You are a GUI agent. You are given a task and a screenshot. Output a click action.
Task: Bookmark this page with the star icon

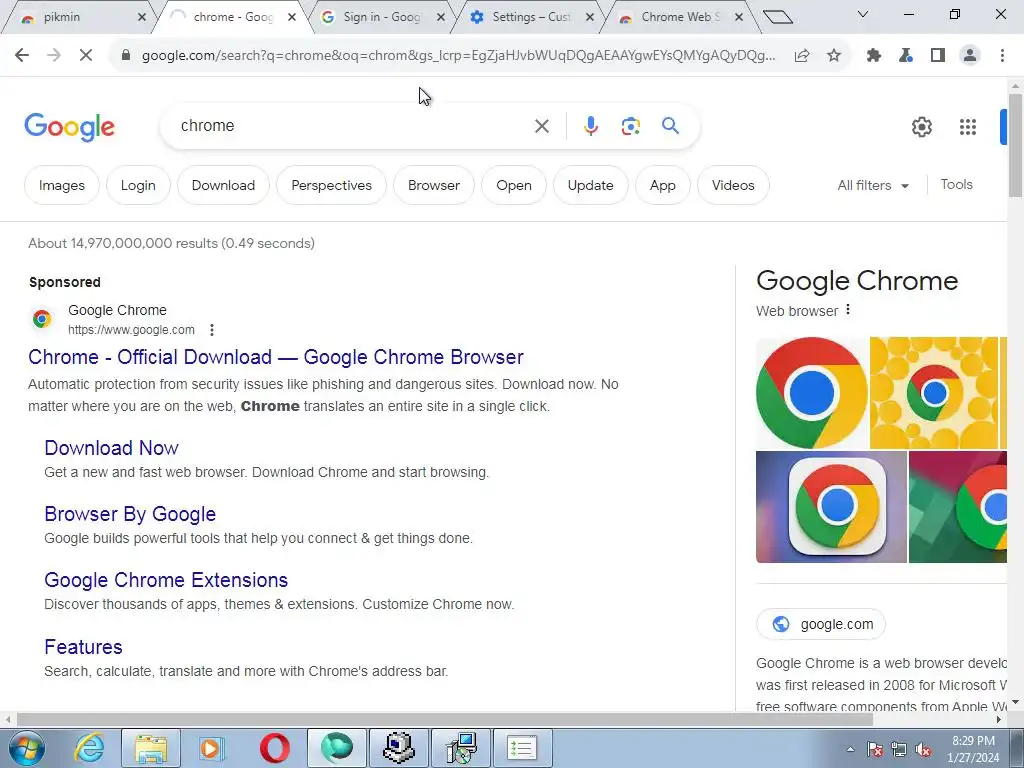pos(834,56)
